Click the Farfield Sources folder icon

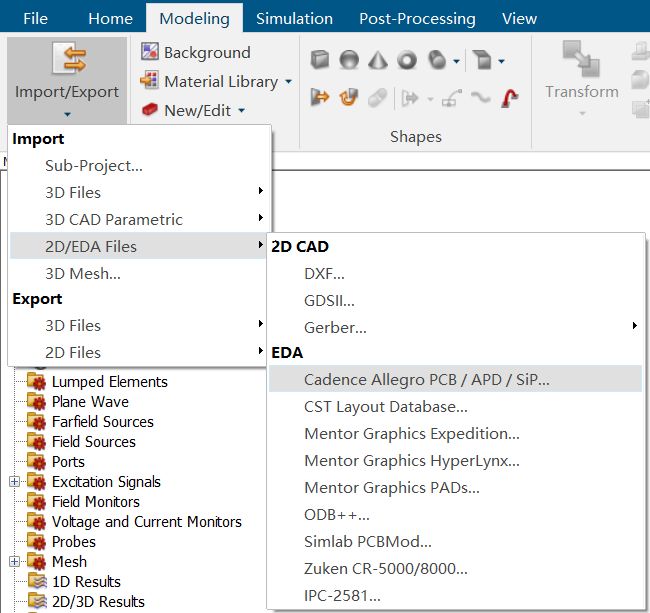pyautogui.click(x=36, y=422)
